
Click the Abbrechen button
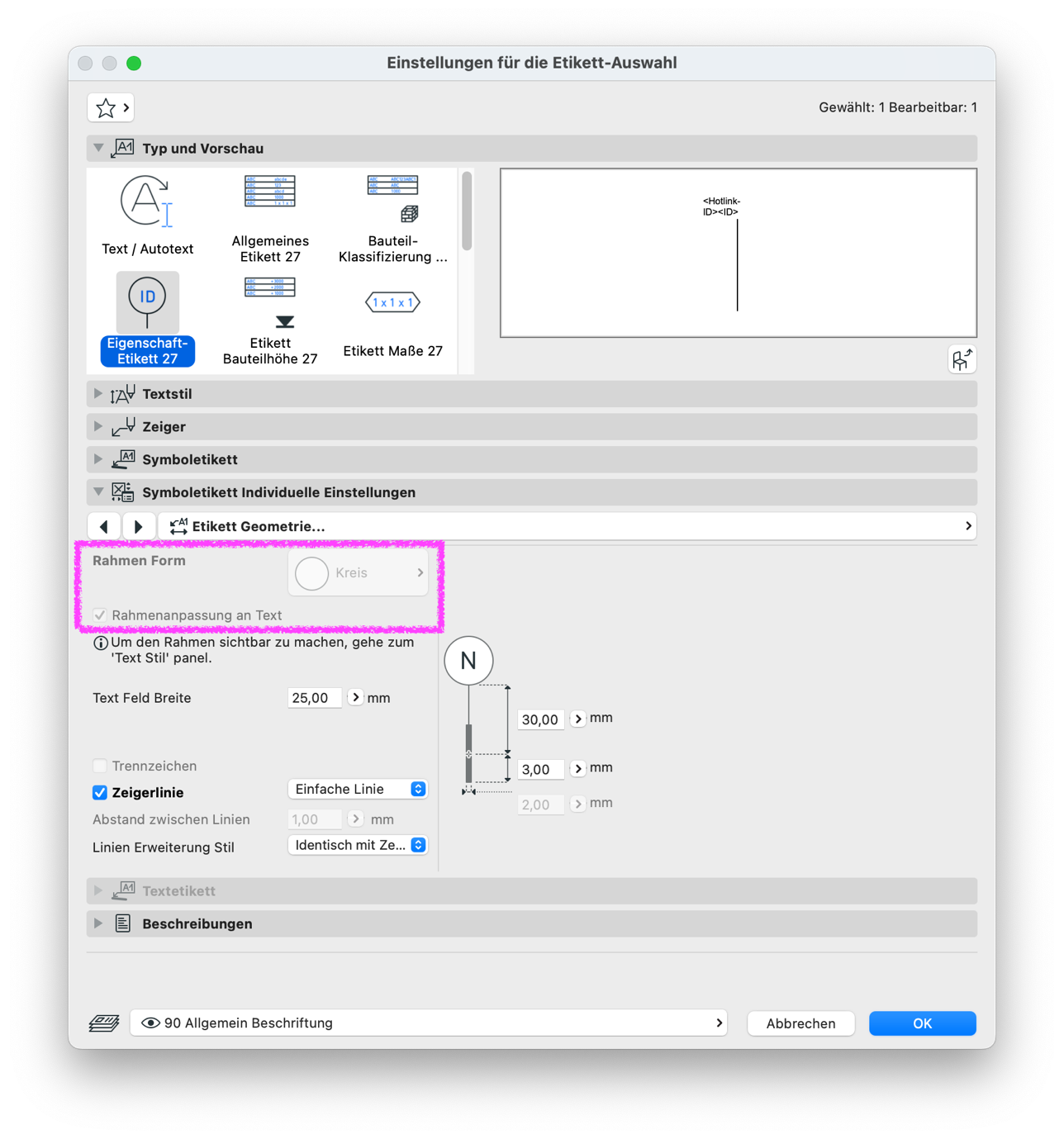click(x=800, y=1023)
